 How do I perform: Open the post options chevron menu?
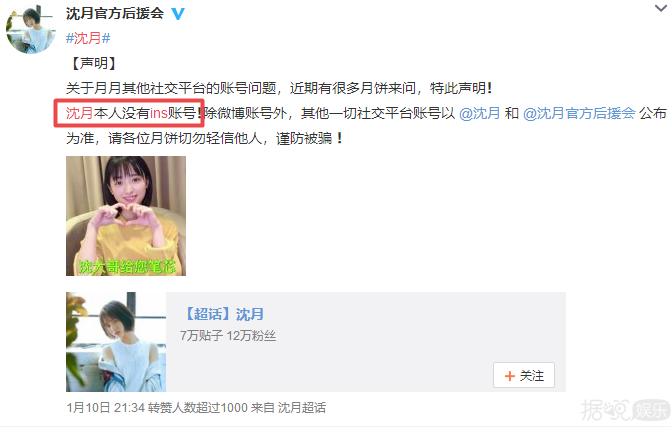[662, 8]
